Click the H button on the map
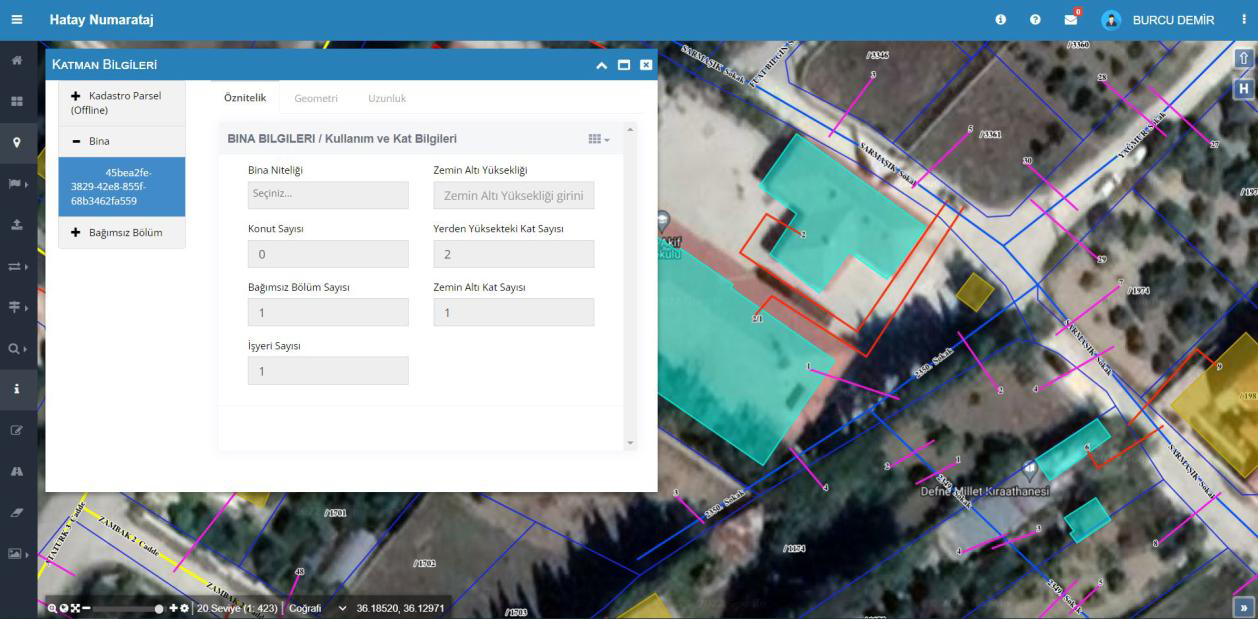 pos(1244,88)
